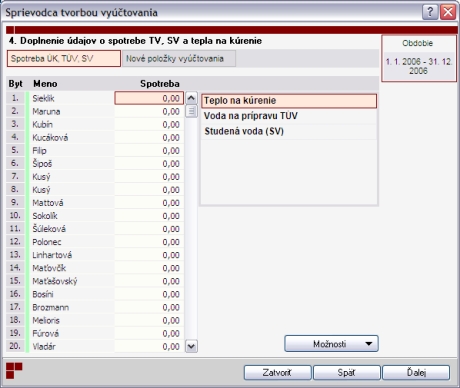
Task: Click Spotreba value for Sokolík
Action: pos(149,216)
